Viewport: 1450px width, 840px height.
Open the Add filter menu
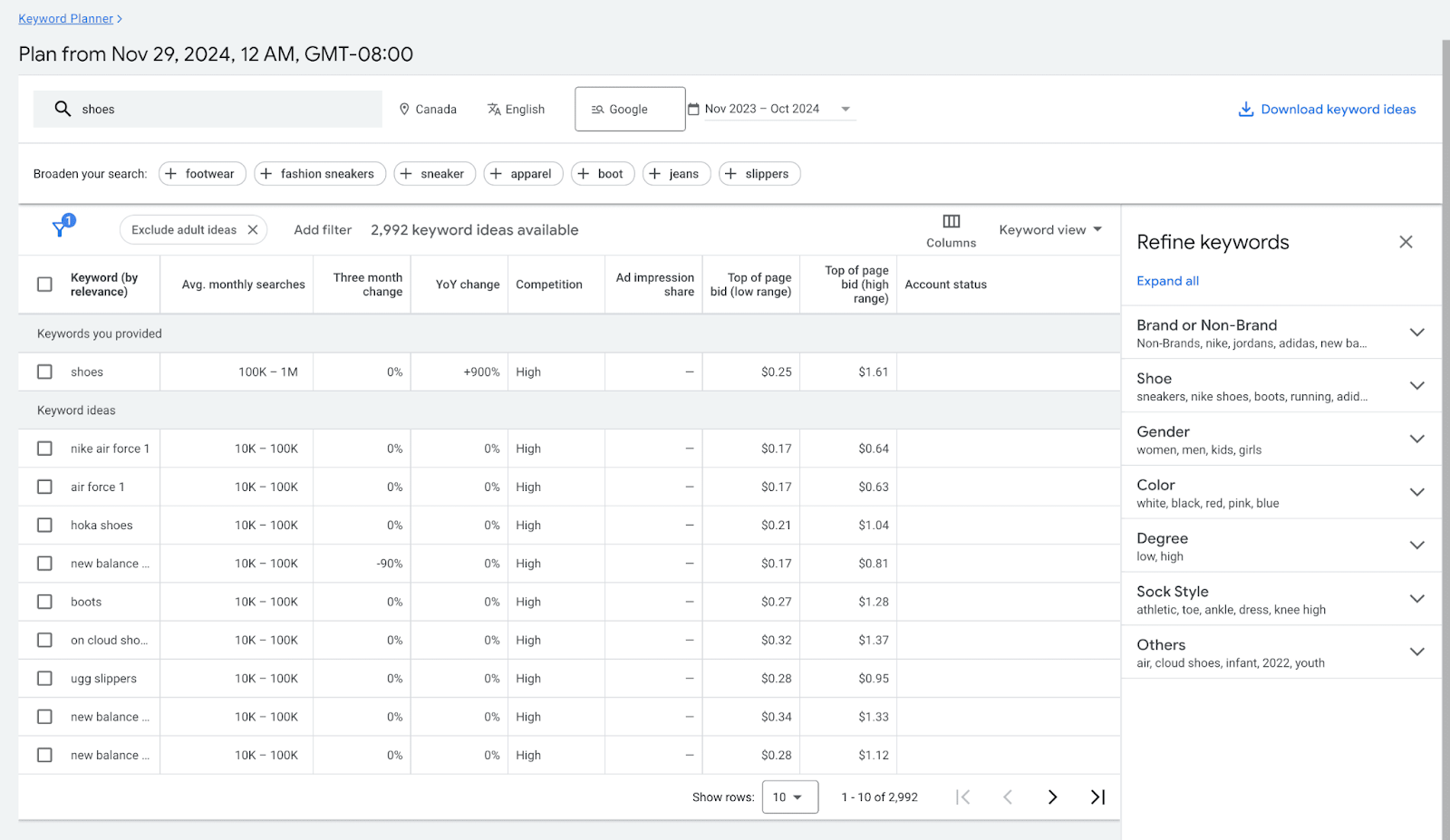[322, 229]
